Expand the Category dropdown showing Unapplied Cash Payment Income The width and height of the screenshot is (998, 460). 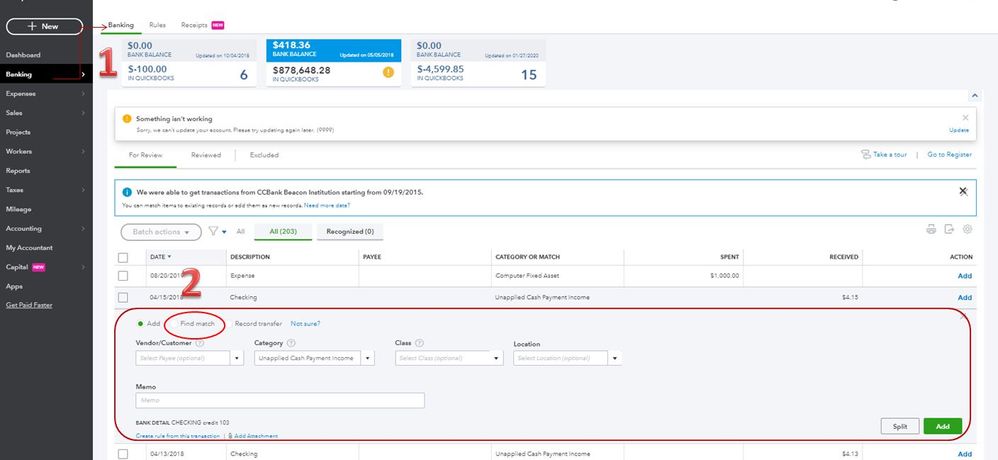(368, 358)
